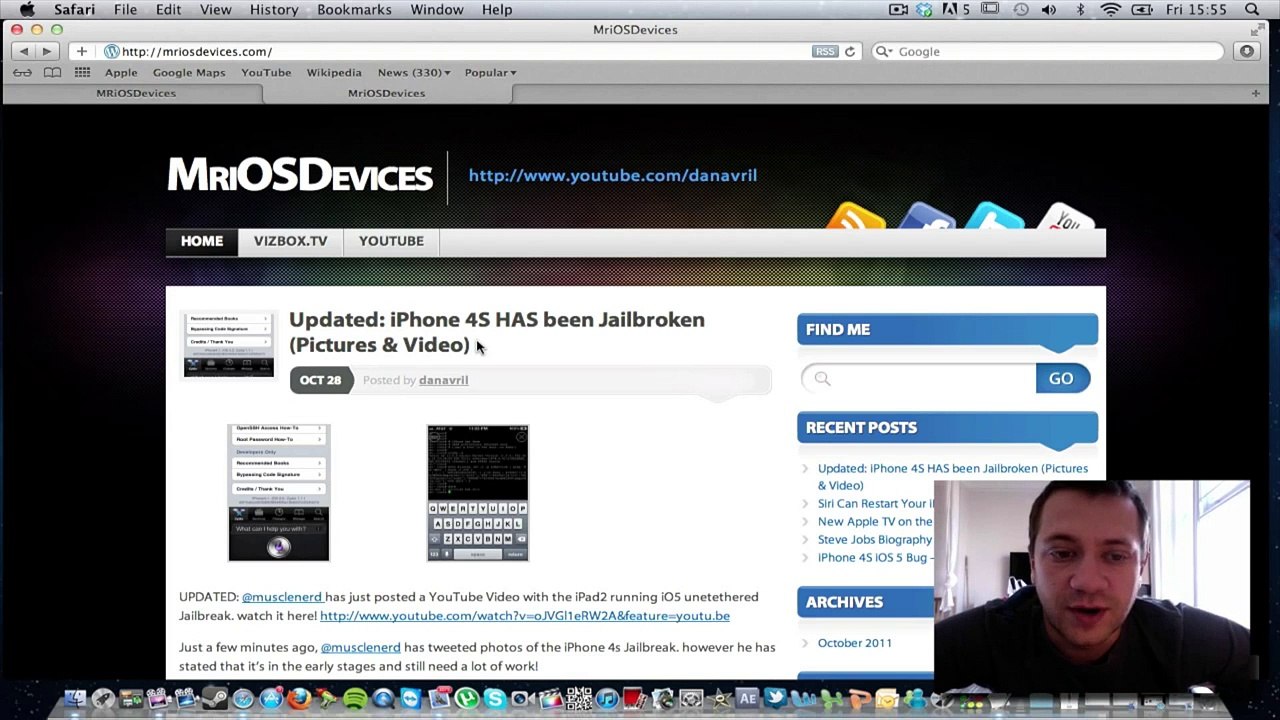Expand the Popular bookmarks dropdown
The height and width of the screenshot is (720, 1280).
(x=490, y=72)
